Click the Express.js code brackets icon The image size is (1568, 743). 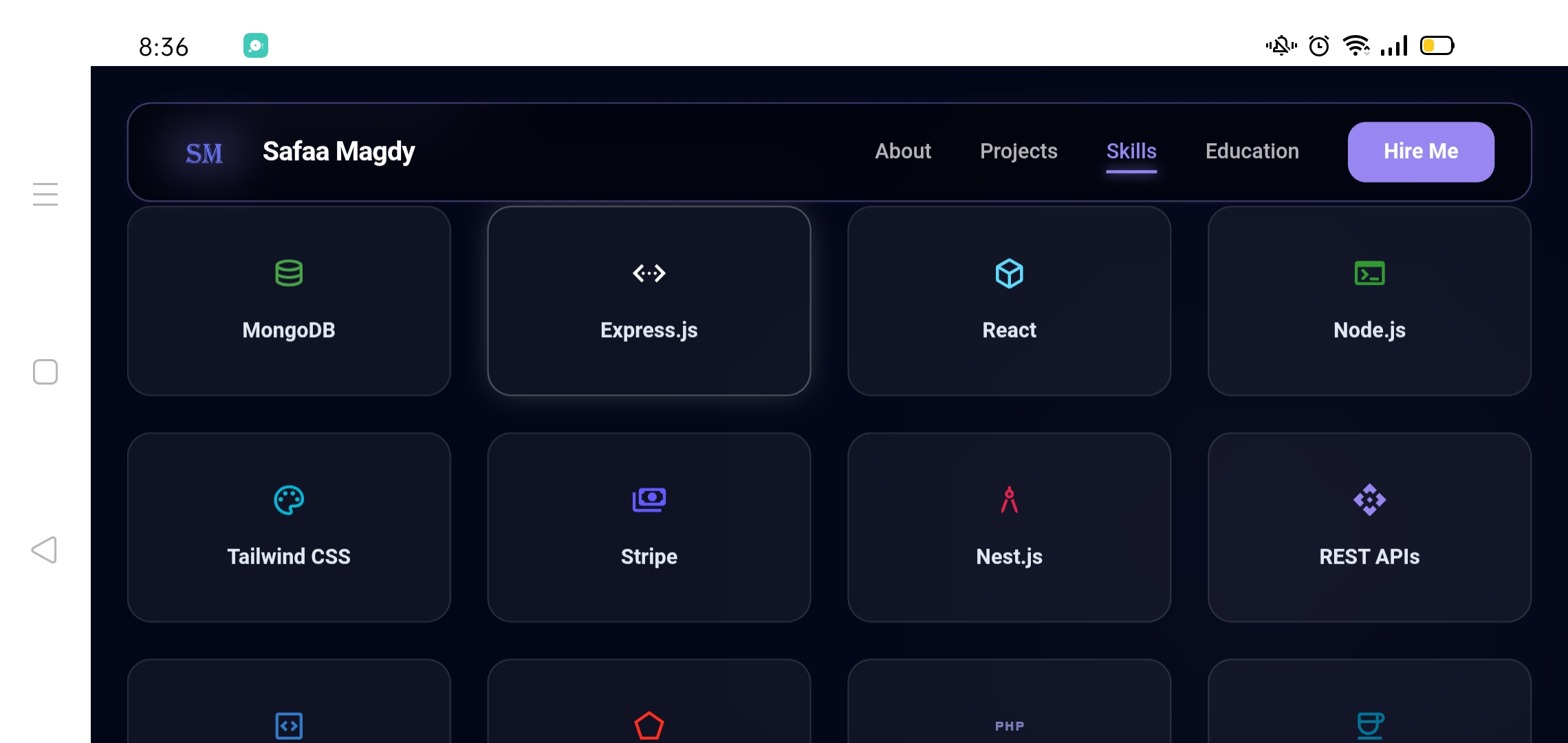649,273
